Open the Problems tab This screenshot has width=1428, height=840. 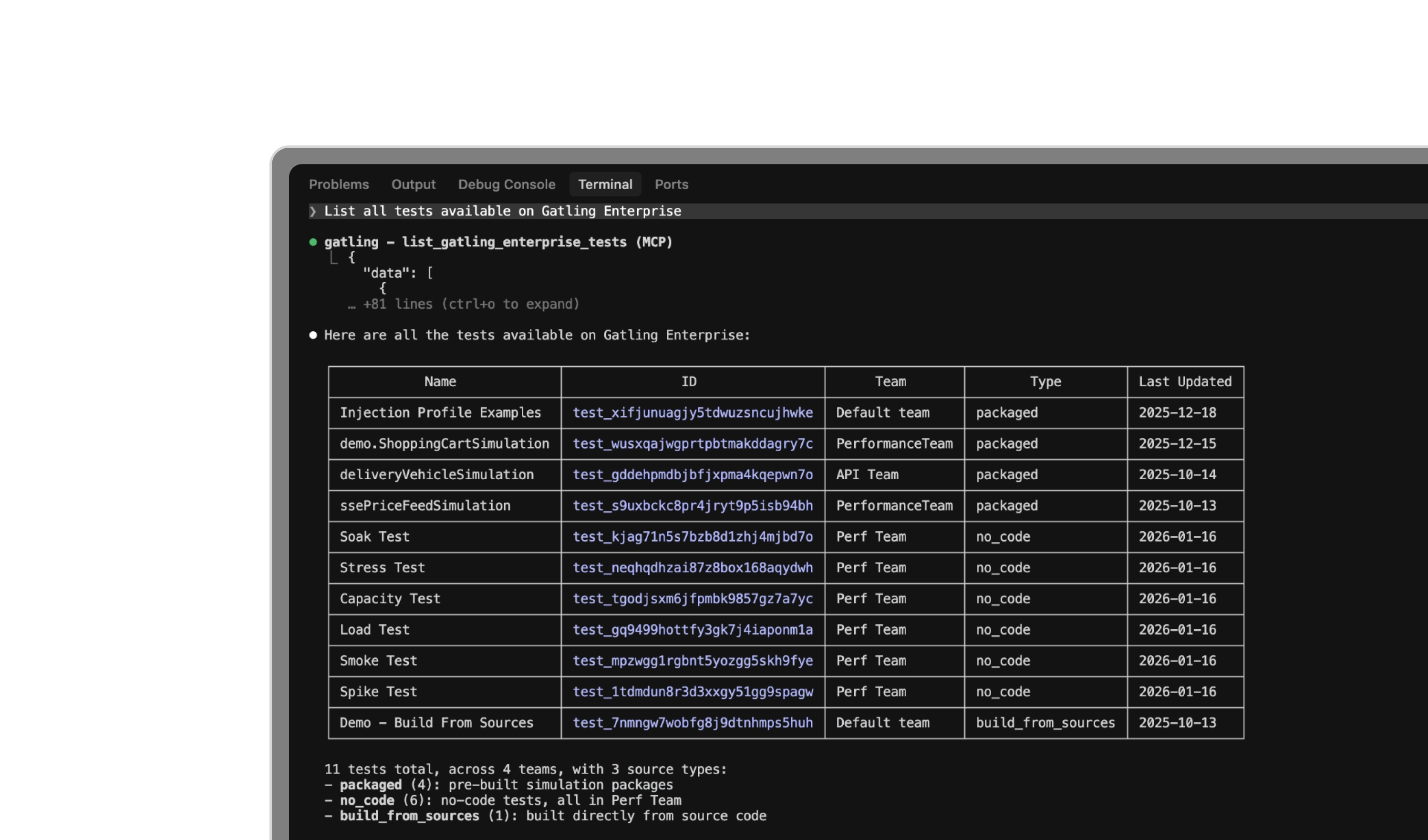tap(338, 184)
